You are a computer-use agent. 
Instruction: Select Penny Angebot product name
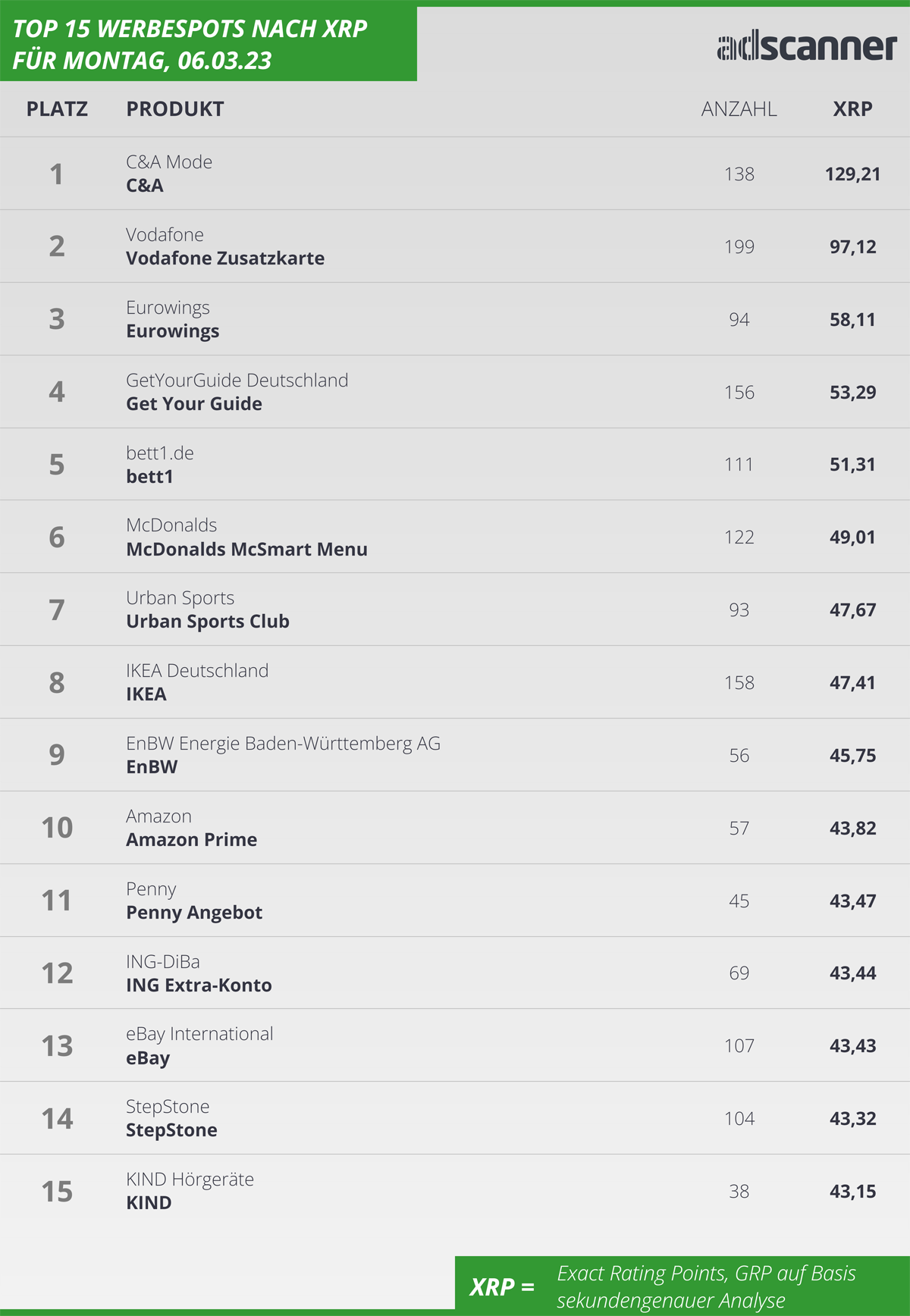click(x=194, y=913)
